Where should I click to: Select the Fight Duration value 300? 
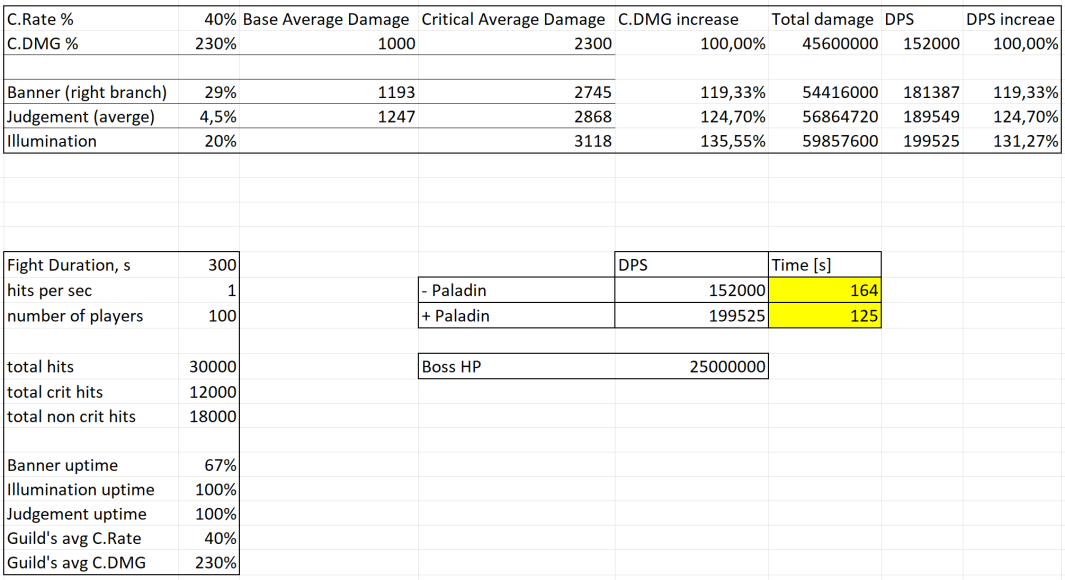(x=221, y=265)
